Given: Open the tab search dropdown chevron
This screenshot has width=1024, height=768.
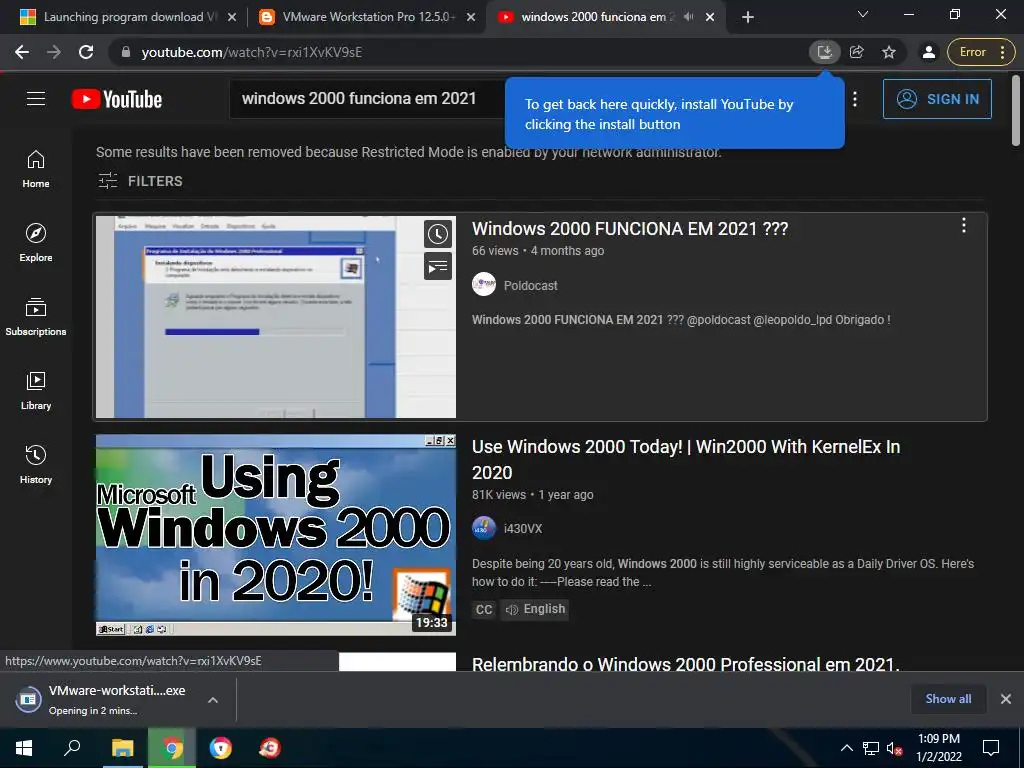Looking at the screenshot, I should 863,14.
